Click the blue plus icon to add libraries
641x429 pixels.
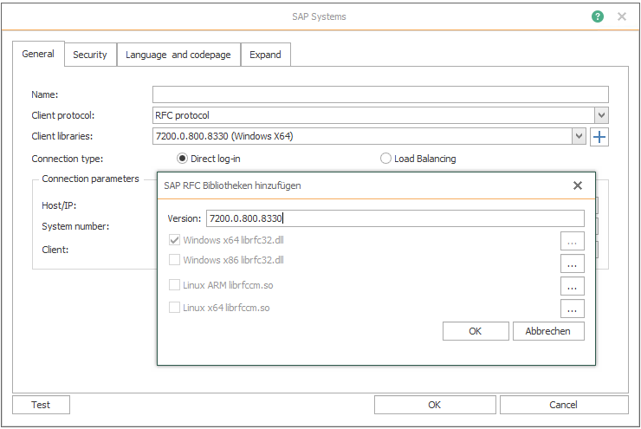click(x=600, y=137)
